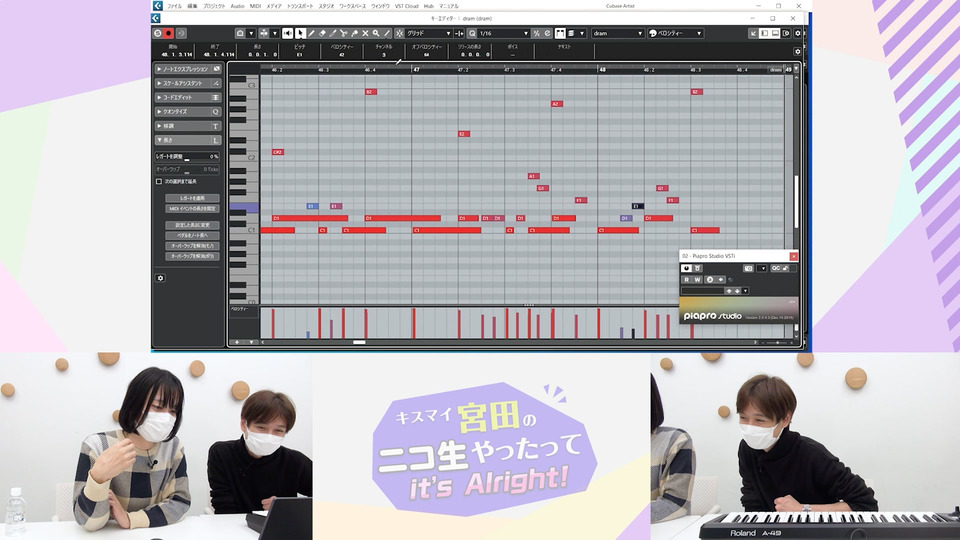Open Hub menu
960x540 pixels.
pos(429,6)
